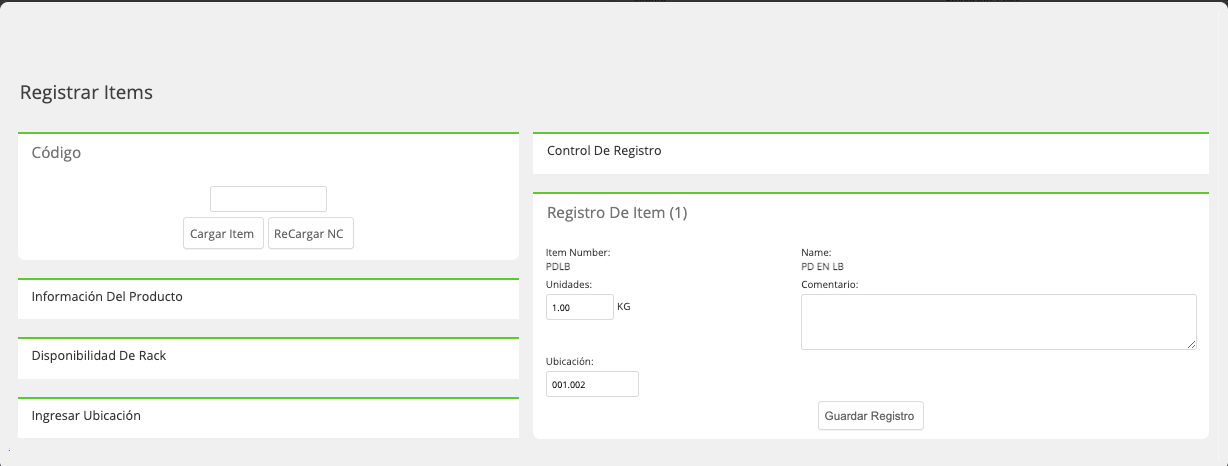Expand the Disponibilidad De Rack panel
1228x466 pixels.
(x=268, y=356)
